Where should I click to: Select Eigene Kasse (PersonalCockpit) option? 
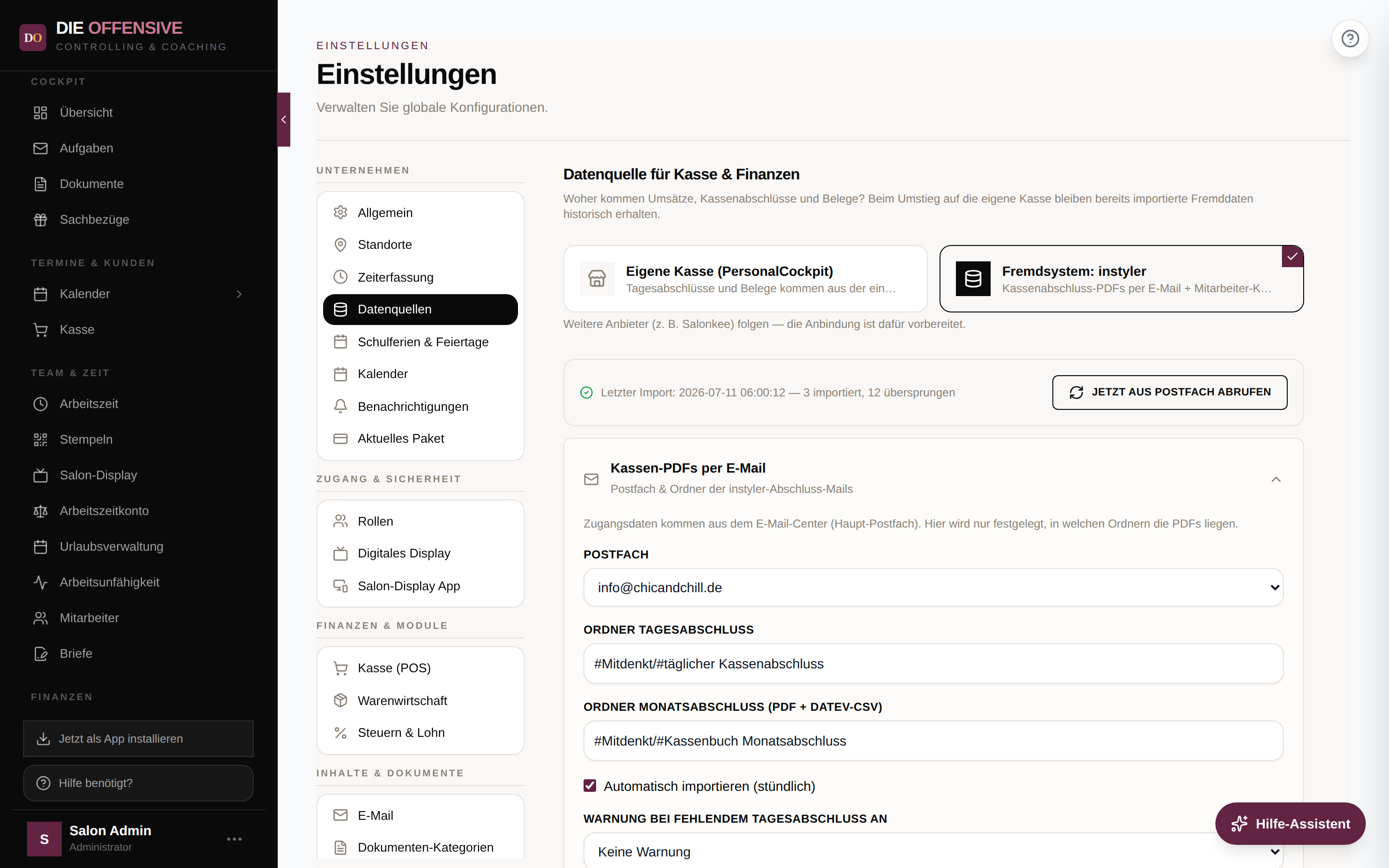pyautogui.click(x=745, y=278)
